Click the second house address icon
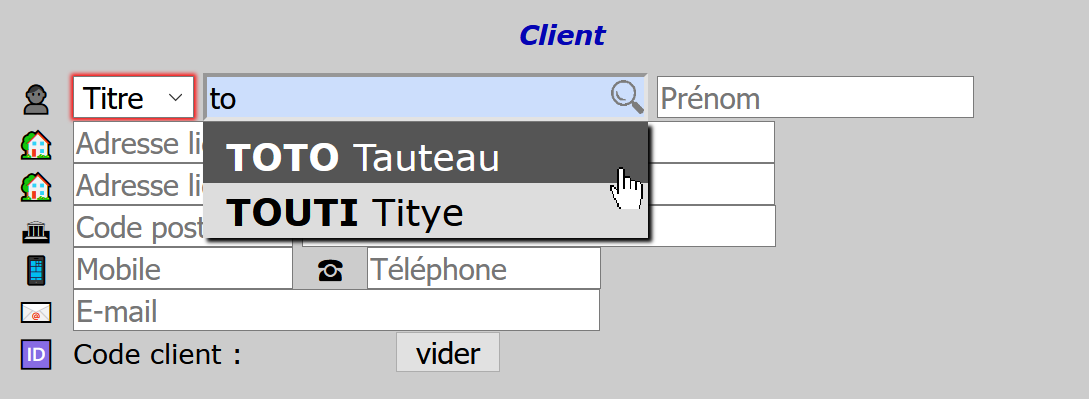1089x399 pixels. tap(36, 187)
